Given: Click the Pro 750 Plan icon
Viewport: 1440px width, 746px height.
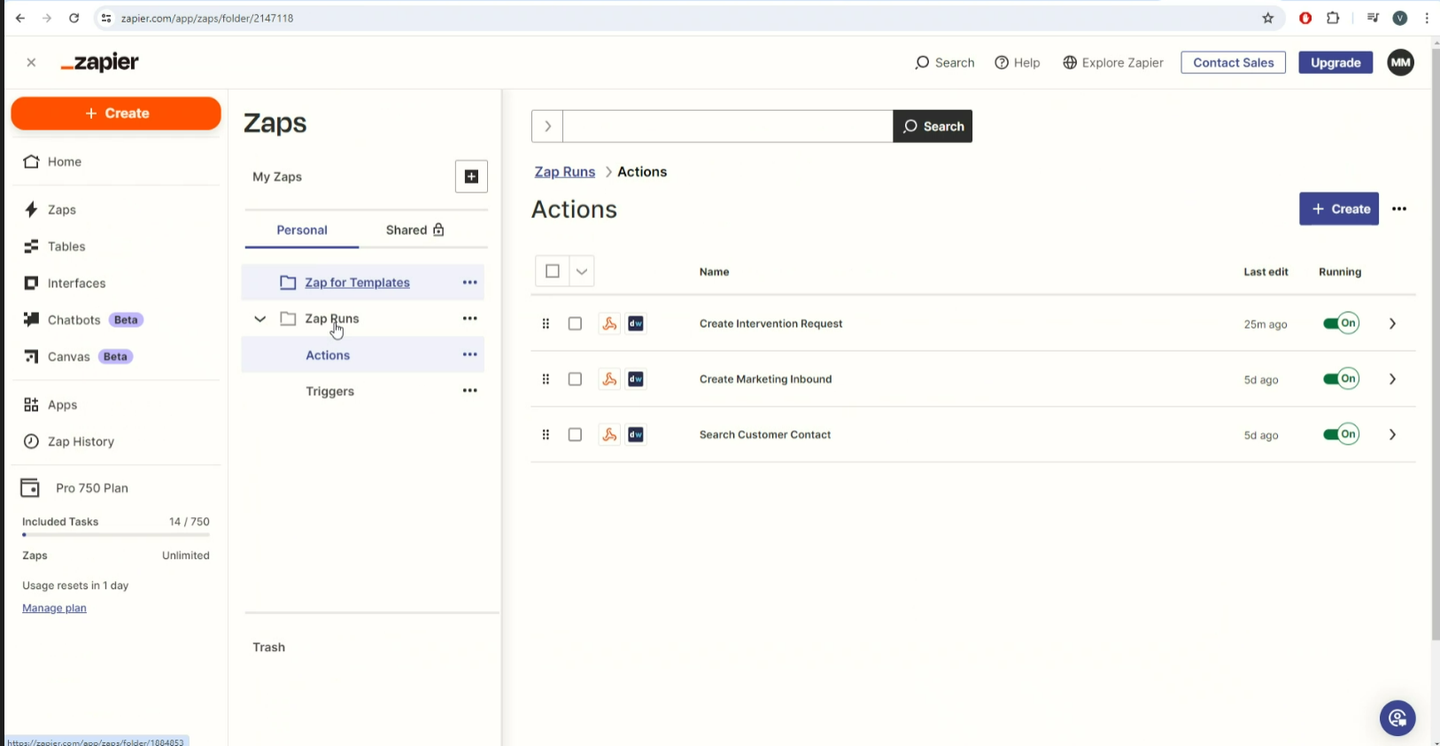Looking at the screenshot, I should pyautogui.click(x=30, y=488).
